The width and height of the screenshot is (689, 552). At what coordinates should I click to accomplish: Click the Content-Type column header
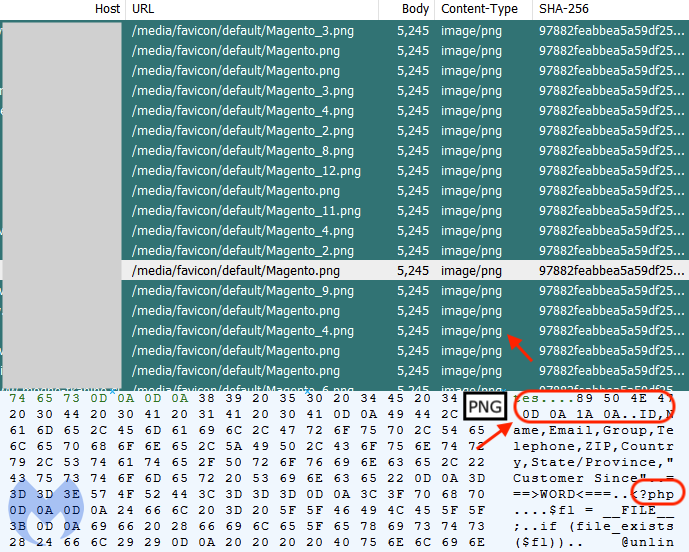[x=479, y=9]
